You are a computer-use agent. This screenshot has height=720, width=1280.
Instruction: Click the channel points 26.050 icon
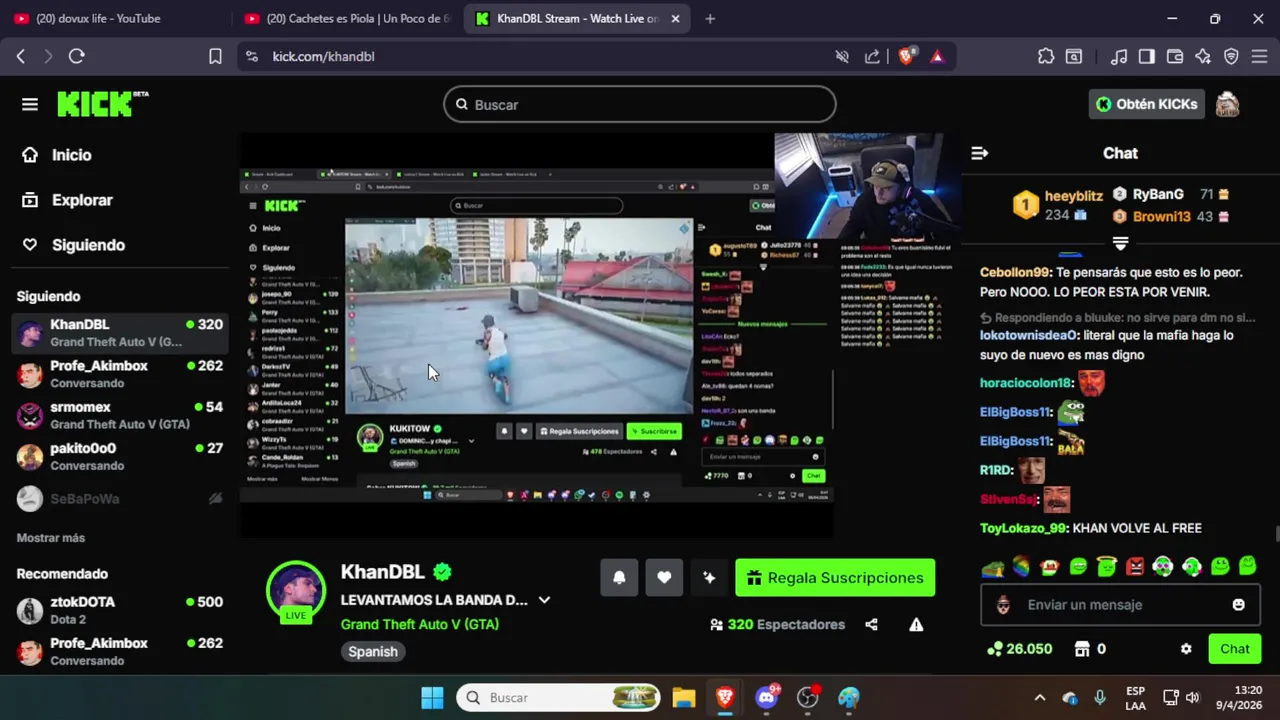994,649
